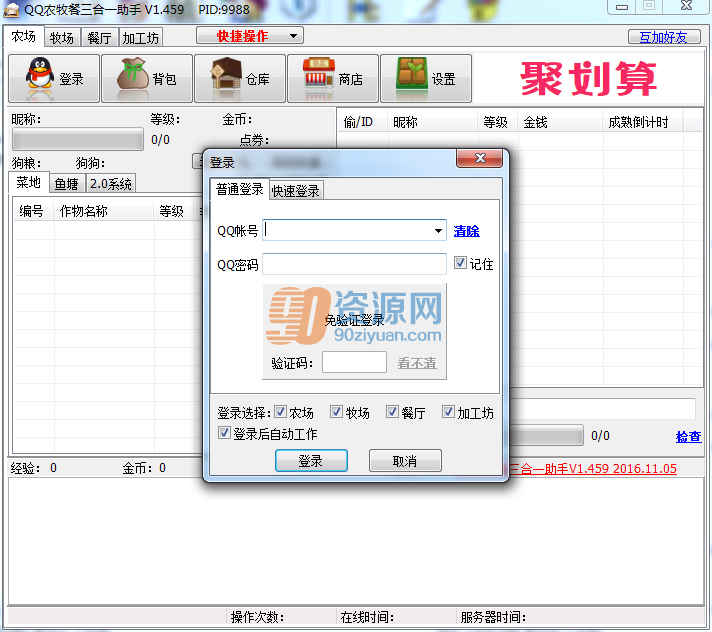Click the 聚划算 banner
This screenshot has width=712, height=632.
[x=588, y=79]
